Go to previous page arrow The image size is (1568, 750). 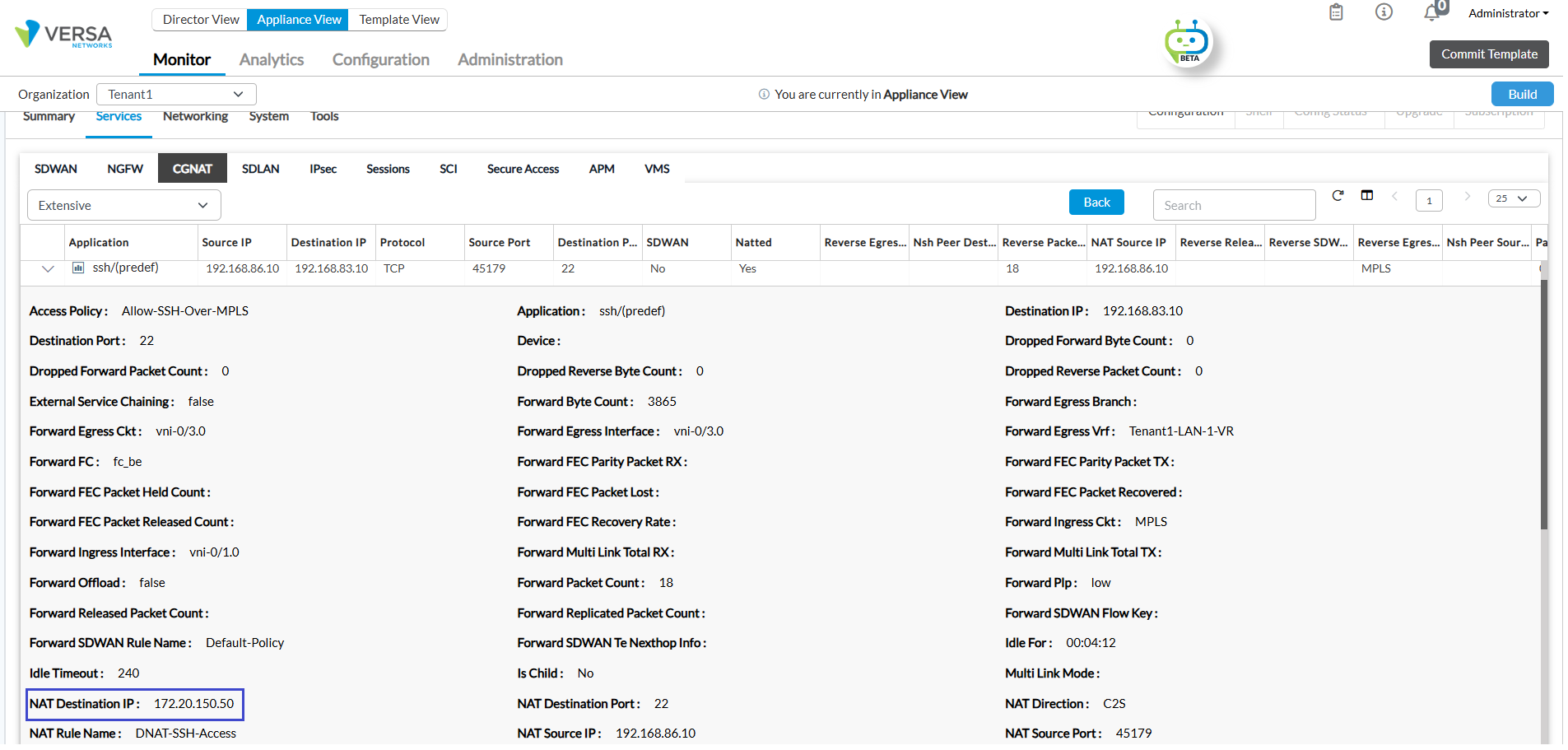pos(1394,196)
